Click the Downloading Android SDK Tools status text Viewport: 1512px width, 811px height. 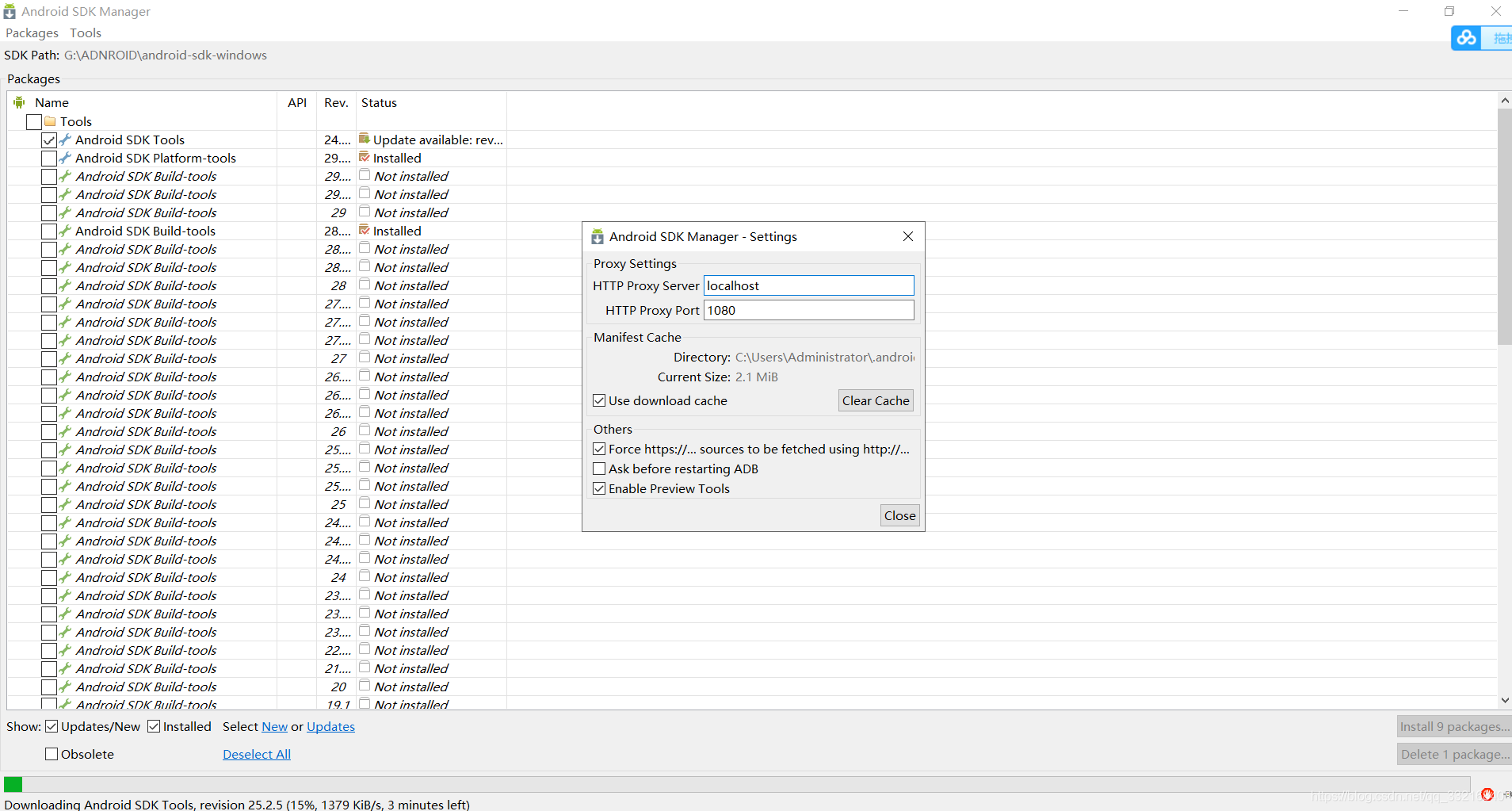click(x=237, y=804)
